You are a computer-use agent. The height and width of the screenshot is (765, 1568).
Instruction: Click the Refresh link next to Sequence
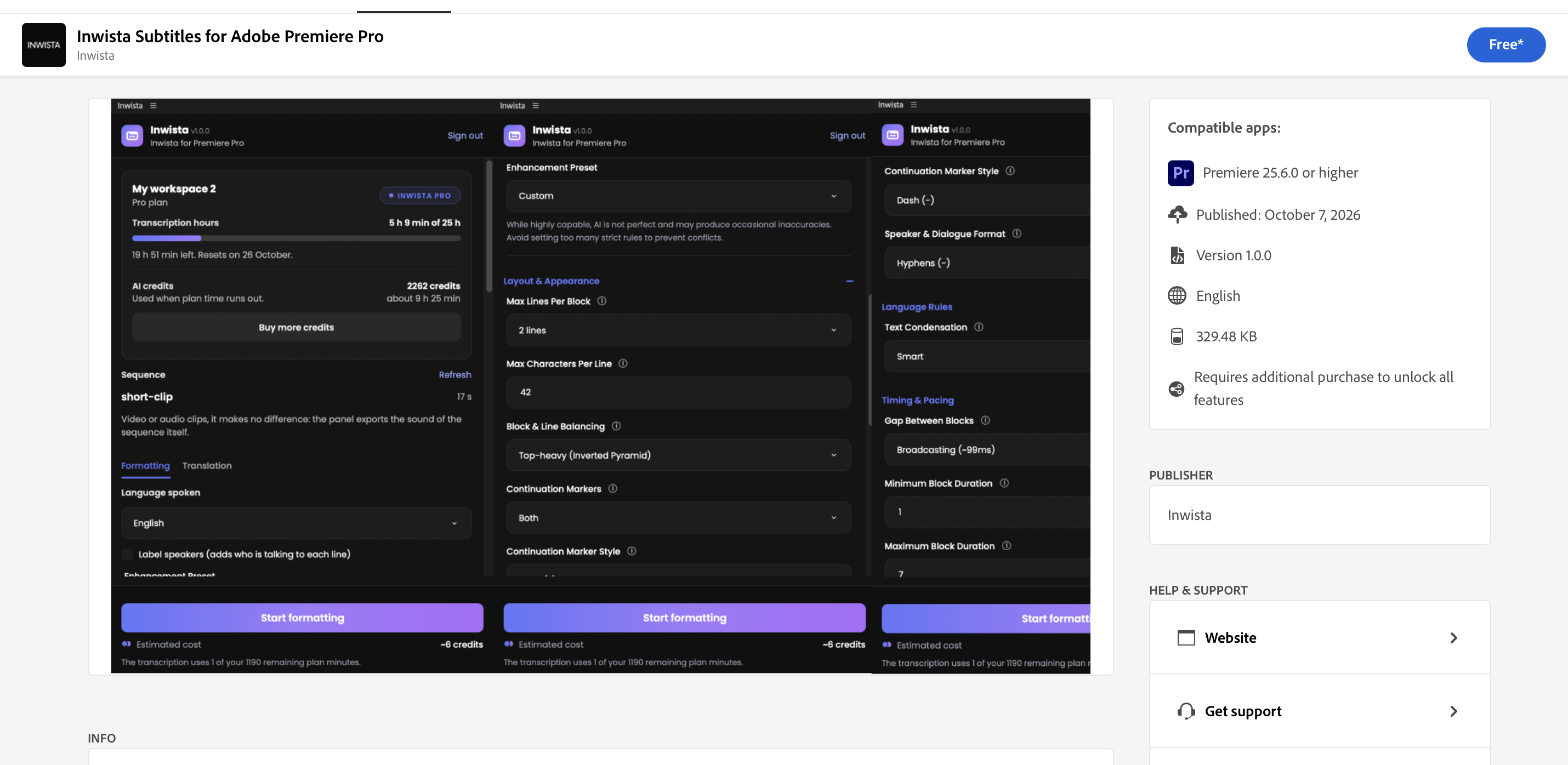[x=455, y=375]
